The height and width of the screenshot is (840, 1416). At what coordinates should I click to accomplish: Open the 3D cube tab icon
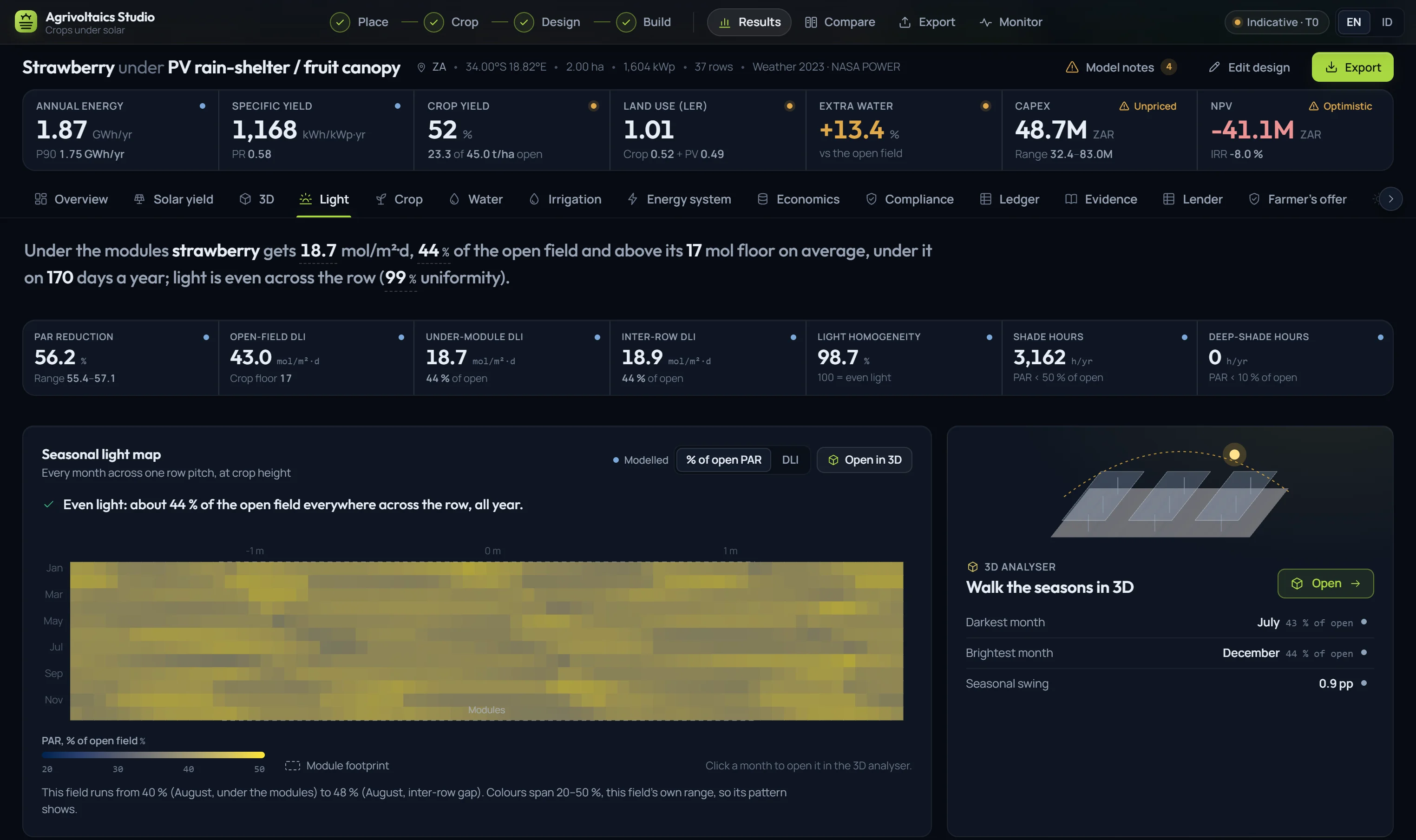tap(245, 199)
